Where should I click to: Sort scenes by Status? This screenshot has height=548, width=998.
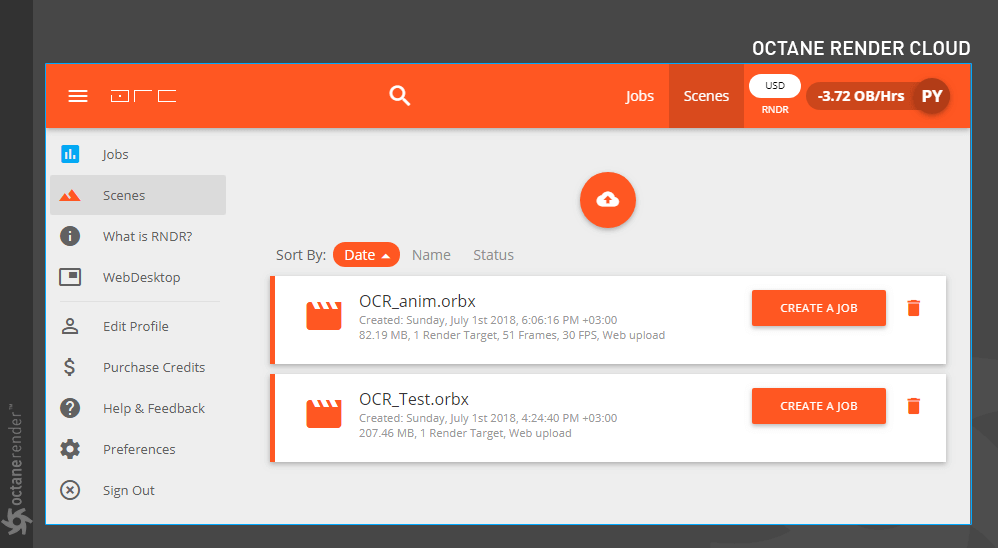click(x=493, y=255)
